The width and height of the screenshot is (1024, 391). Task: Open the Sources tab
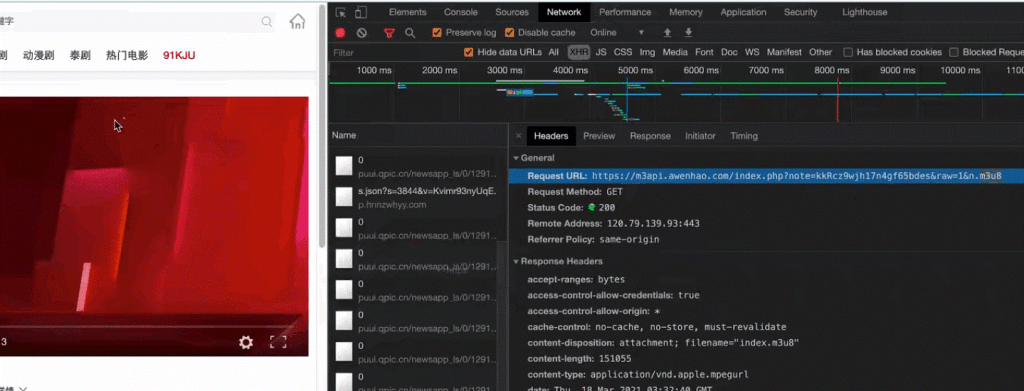pos(512,12)
